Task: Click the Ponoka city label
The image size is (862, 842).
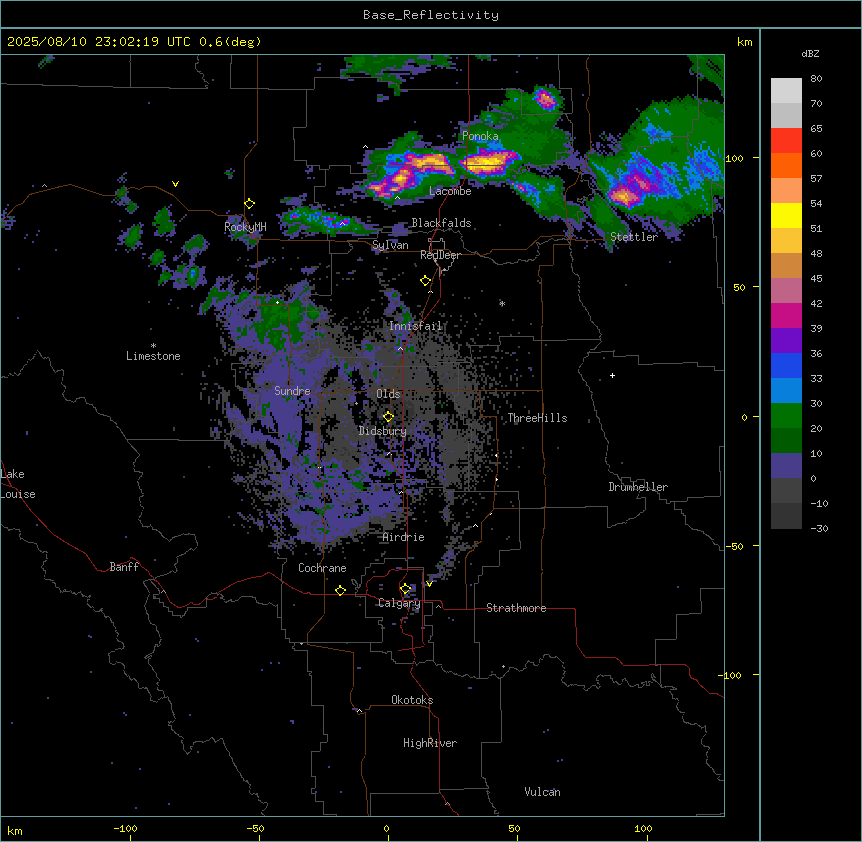Action: click(480, 136)
